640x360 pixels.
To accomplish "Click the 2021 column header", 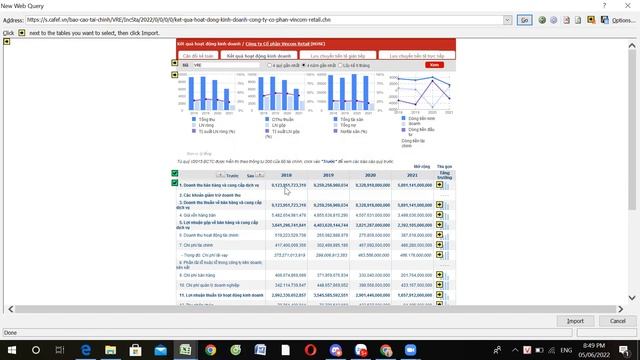I will [412, 175].
